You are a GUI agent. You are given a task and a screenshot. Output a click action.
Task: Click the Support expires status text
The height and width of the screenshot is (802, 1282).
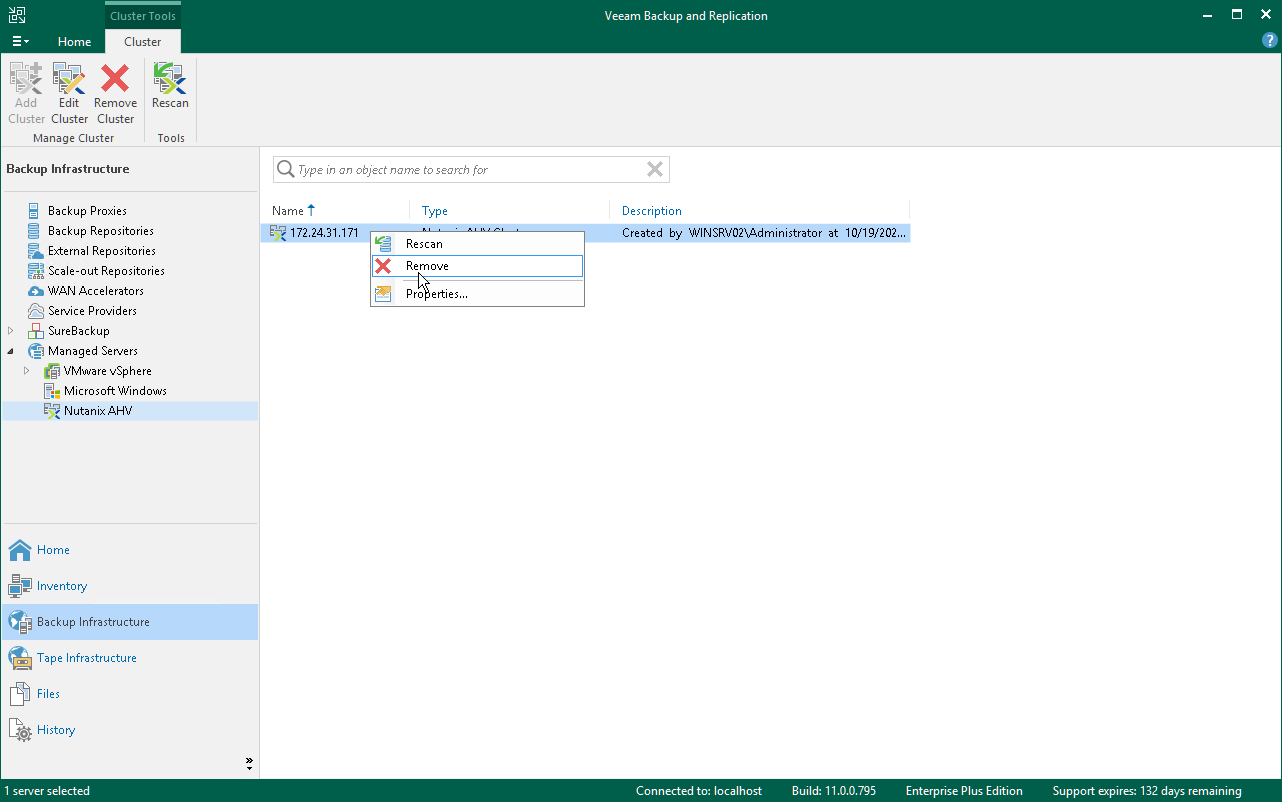1146,791
